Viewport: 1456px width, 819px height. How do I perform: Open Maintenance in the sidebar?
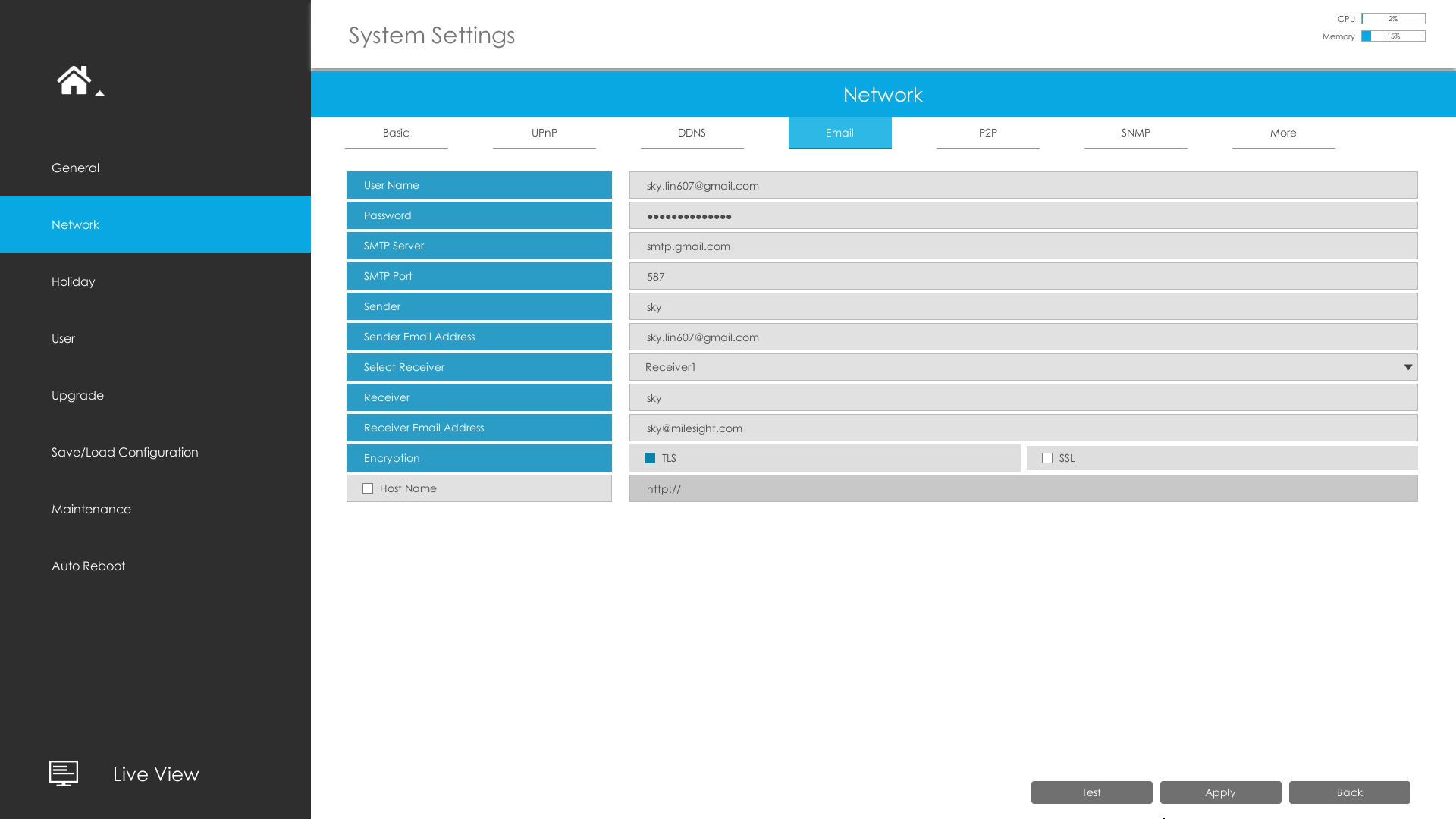point(91,509)
